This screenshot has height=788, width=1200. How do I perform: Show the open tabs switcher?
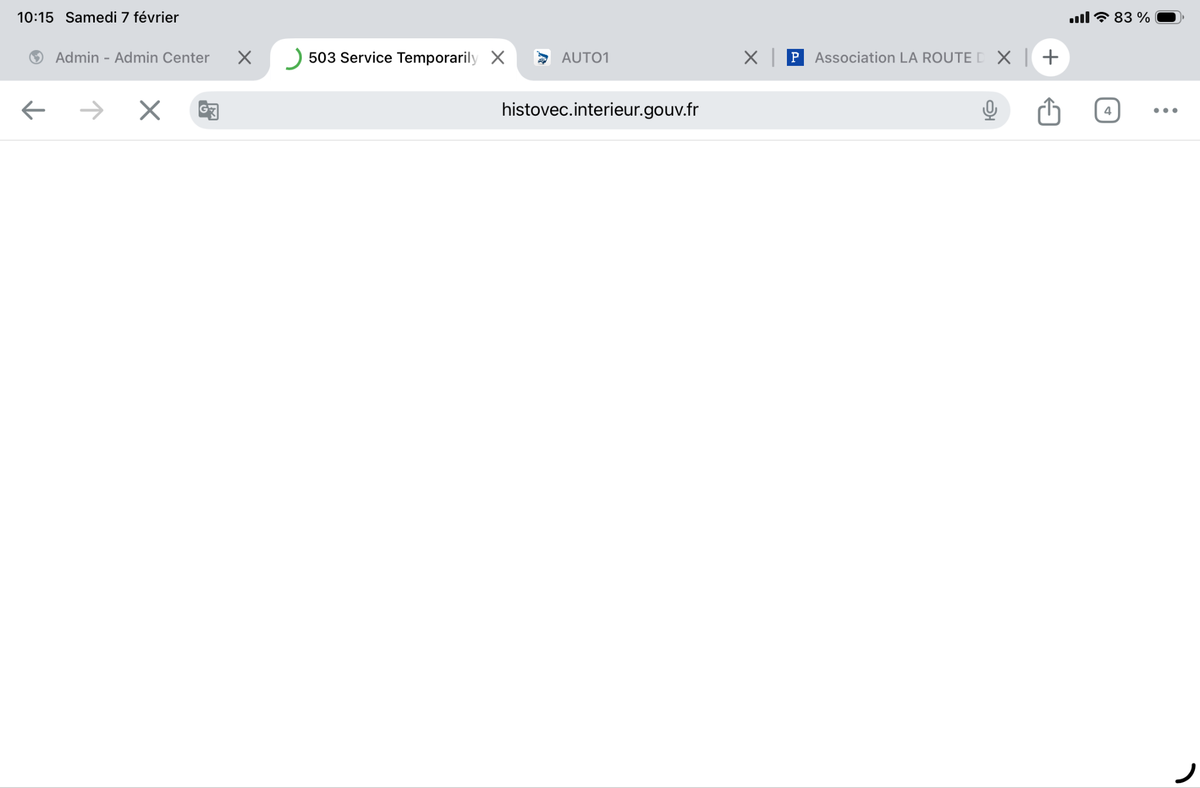tap(1107, 110)
